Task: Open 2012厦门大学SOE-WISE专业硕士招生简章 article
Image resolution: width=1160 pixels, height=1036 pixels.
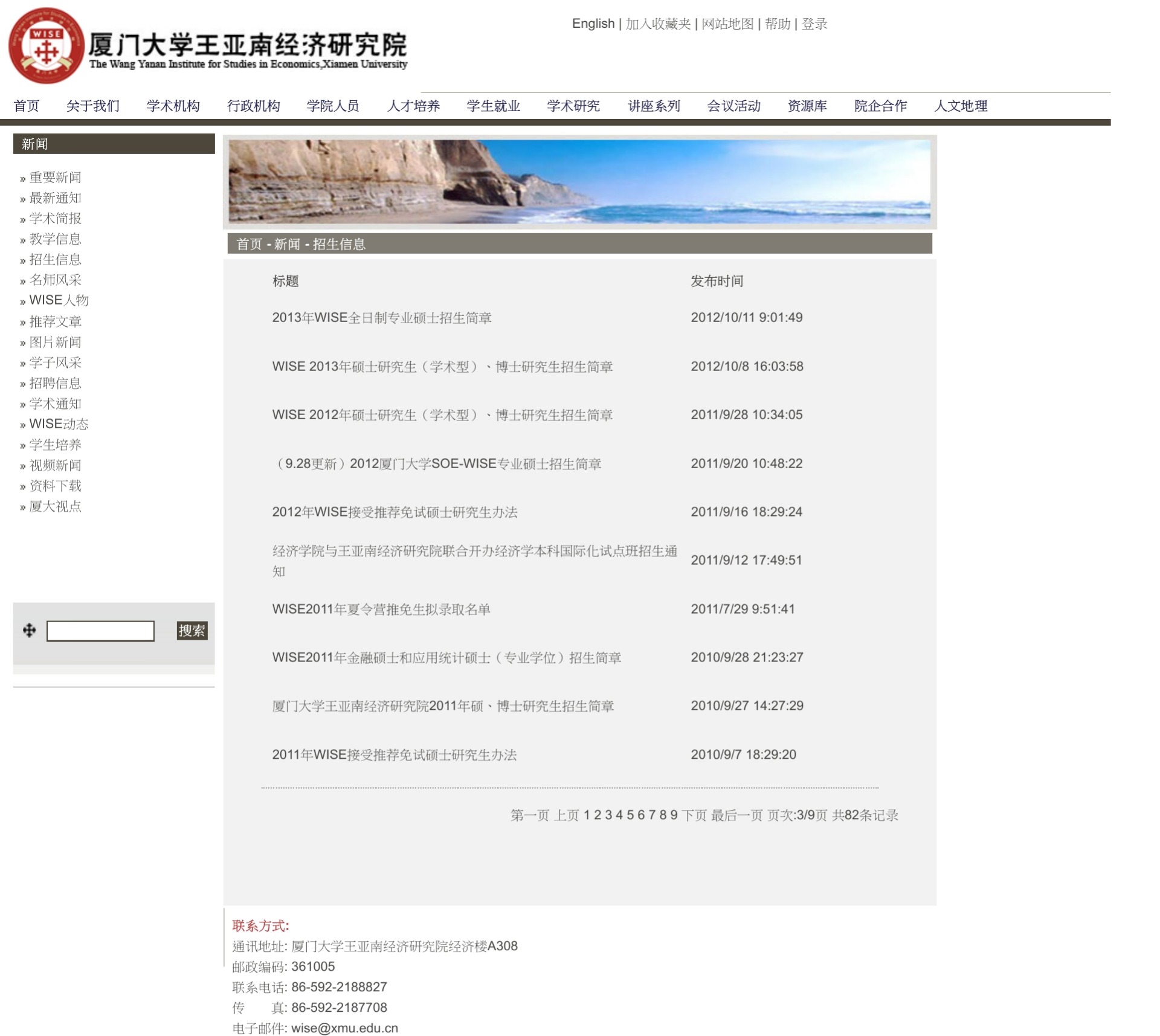Action: (x=437, y=464)
